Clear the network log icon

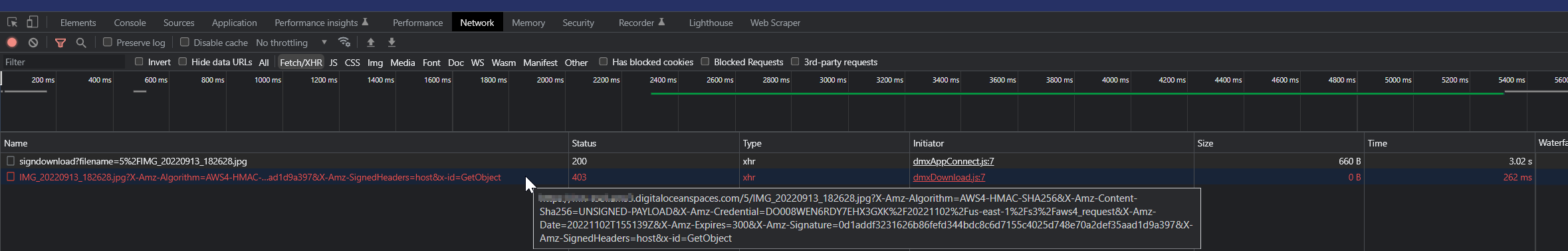click(x=33, y=43)
